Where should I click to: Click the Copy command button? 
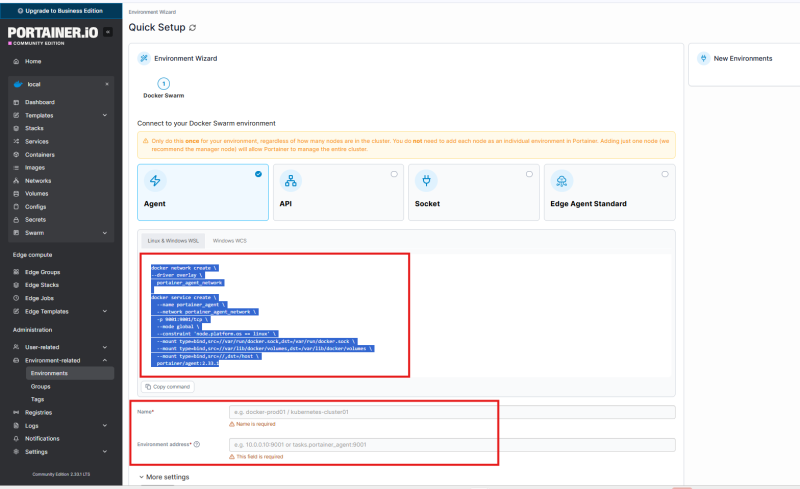point(168,387)
